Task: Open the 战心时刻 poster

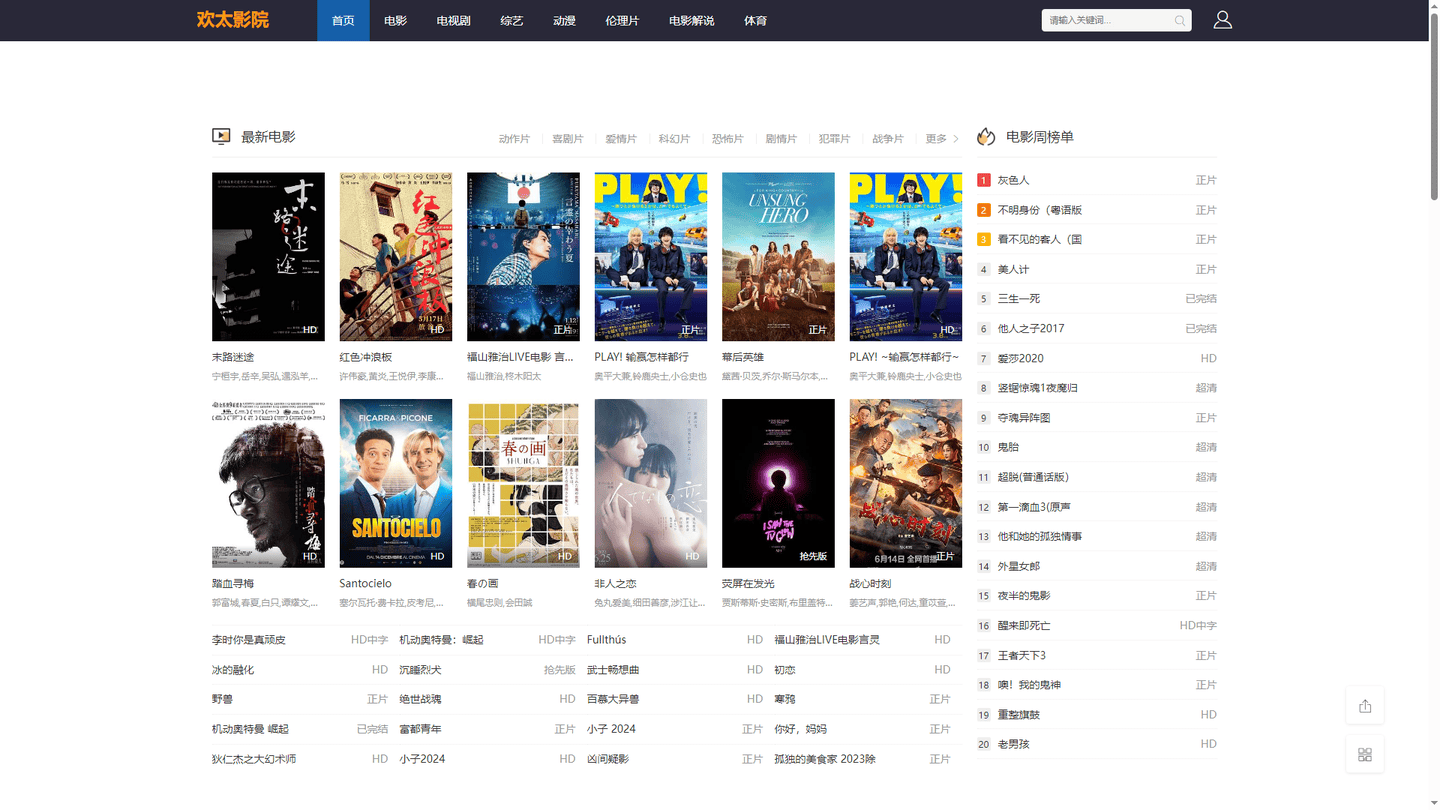Action: point(906,484)
